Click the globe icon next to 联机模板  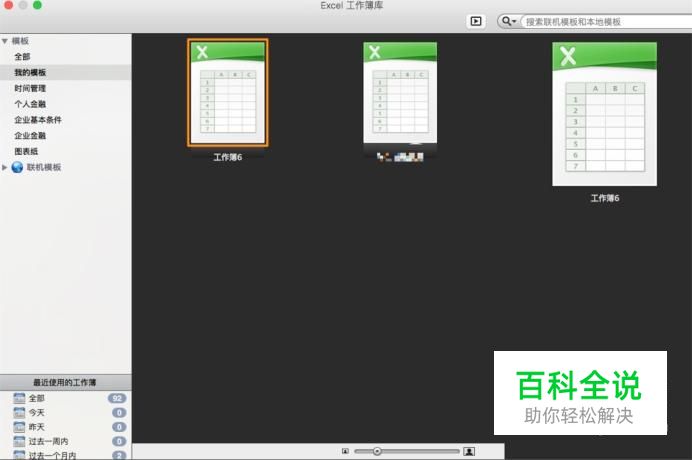pos(17,167)
